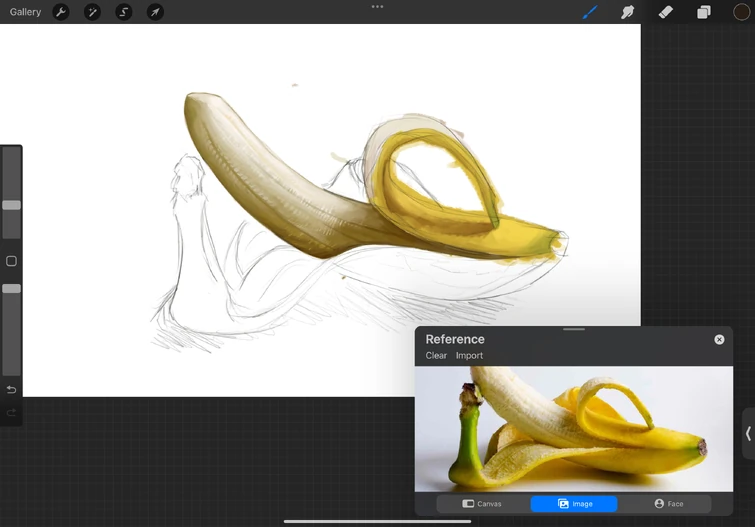755x527 pixels.
Task: Tap the Modify square button on sidebar
Action: pyautogui.click(x=11, y=261)
